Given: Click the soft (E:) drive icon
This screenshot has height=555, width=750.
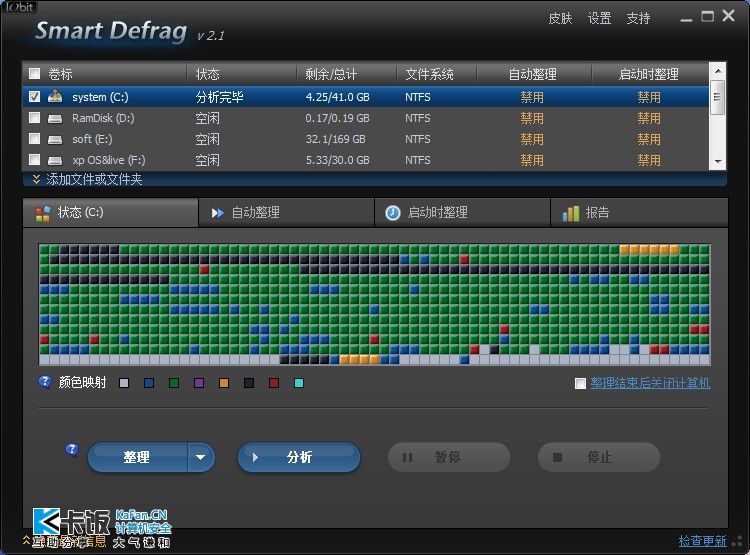Looking at the screenshot, I should [x=55, y=139].
